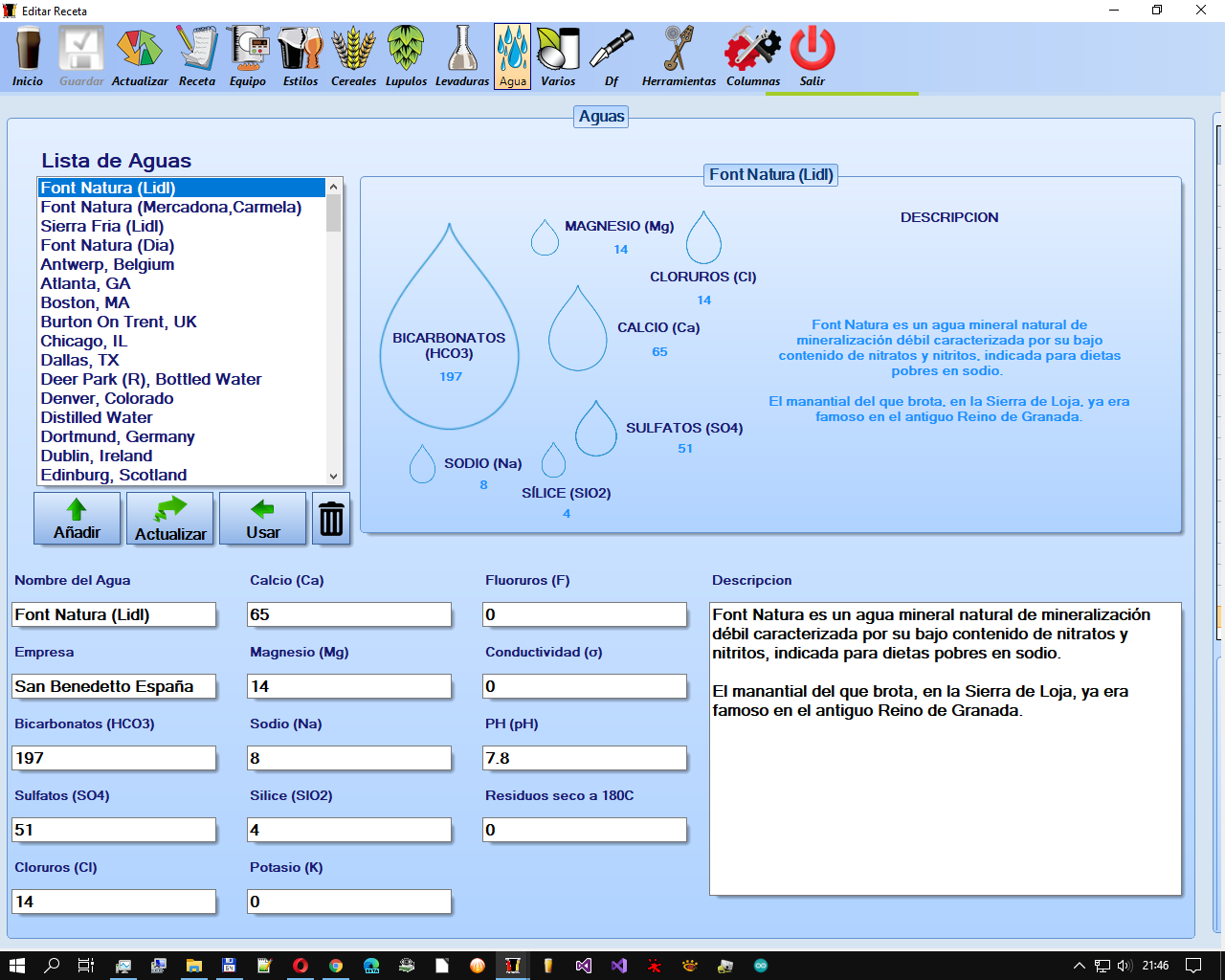Image resolution: width=1225 pixels, height=980 pixels.
Task: Click the PH (pH) input field
Action: pos(585,758)
